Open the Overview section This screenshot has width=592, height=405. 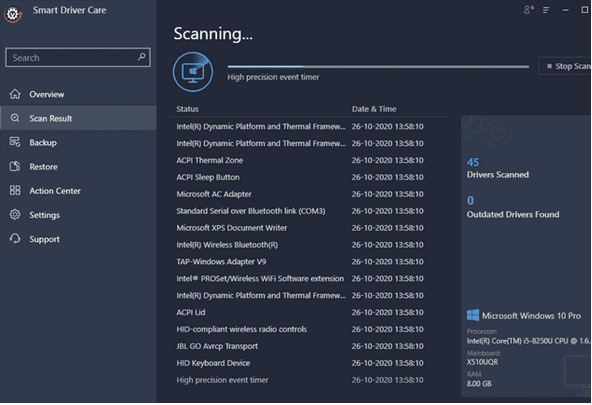(79, 94)
